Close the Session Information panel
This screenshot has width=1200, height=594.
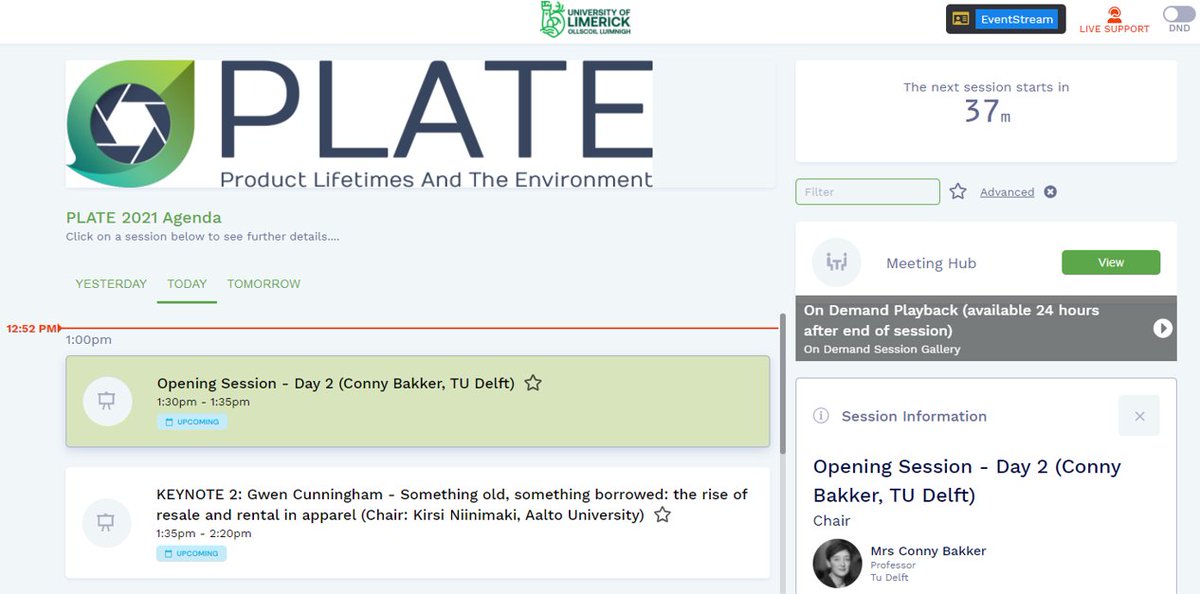[x=1139, y=416]
